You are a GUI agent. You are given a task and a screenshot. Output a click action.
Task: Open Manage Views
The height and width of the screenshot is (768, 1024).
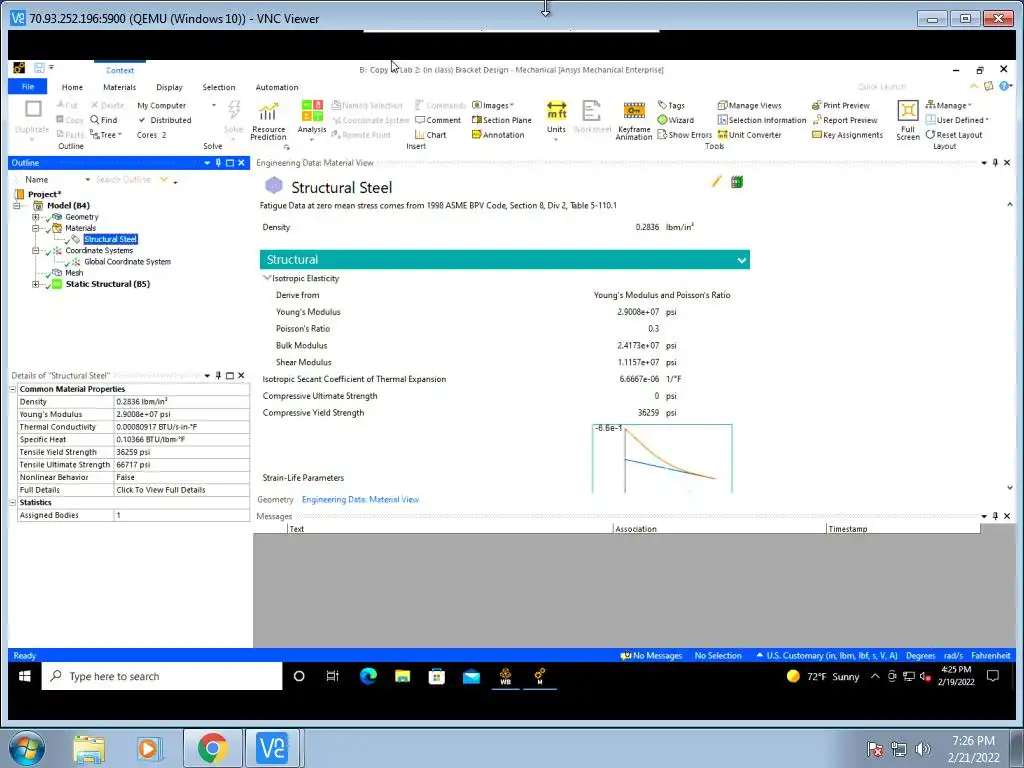click(x=749, y=105)
